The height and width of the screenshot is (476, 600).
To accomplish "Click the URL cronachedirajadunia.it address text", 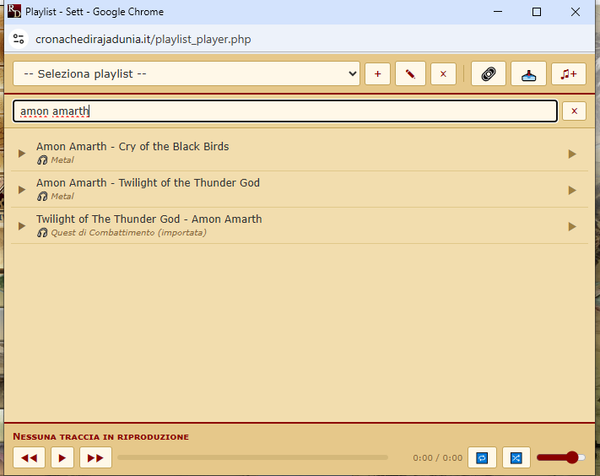I will pos(143,39).
